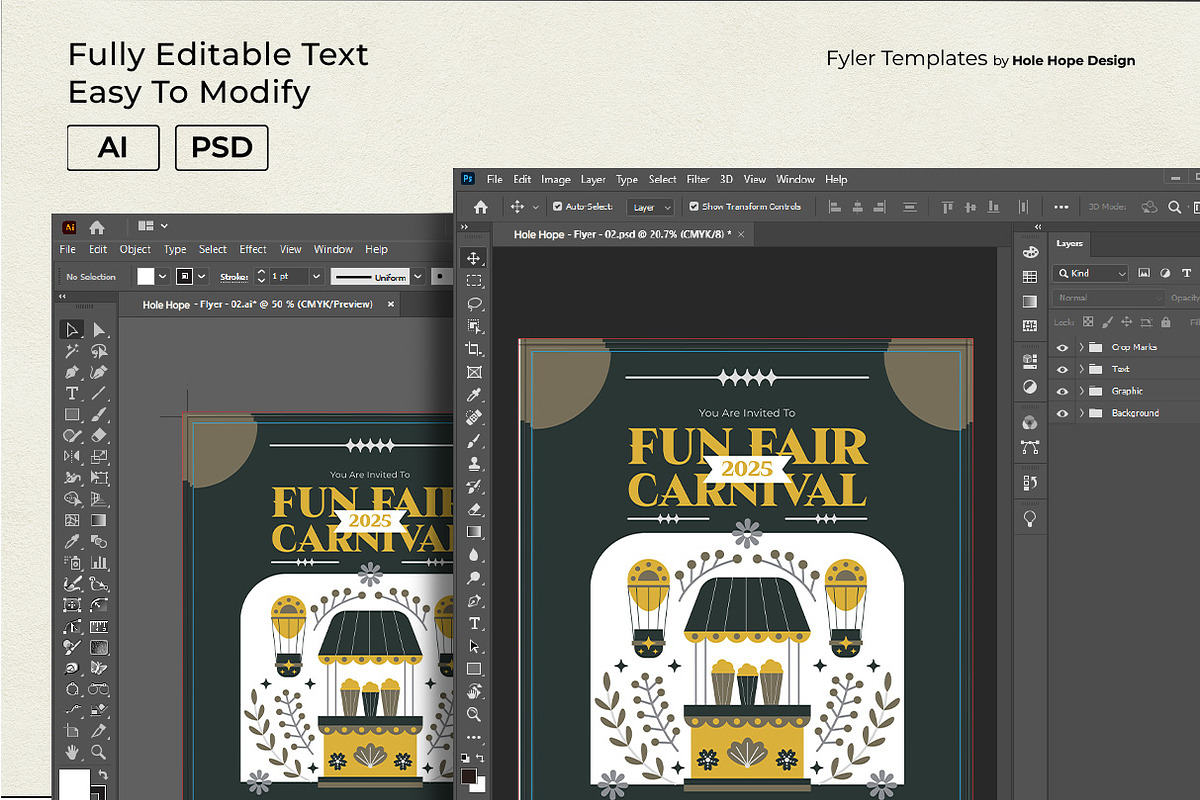1200x800 pixels.
Task: Click Illustrator white fill color swatch
Action: click(146, 277)
